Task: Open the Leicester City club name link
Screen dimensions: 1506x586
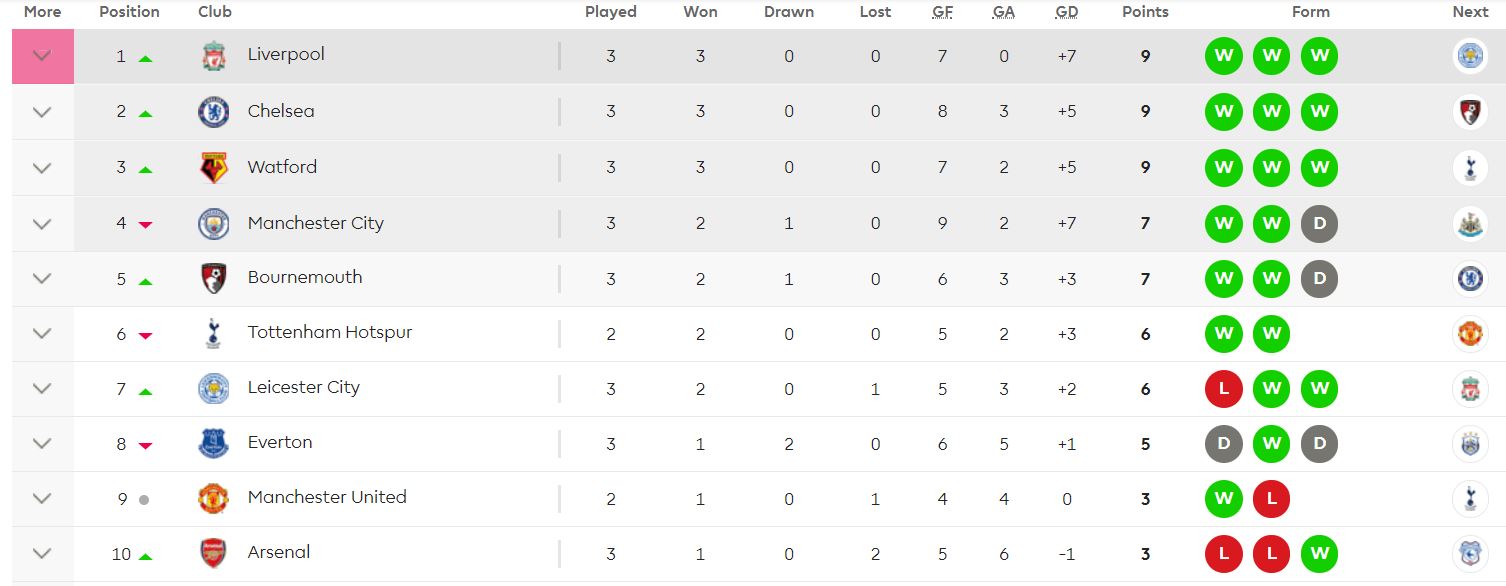Action: [304, 387]
